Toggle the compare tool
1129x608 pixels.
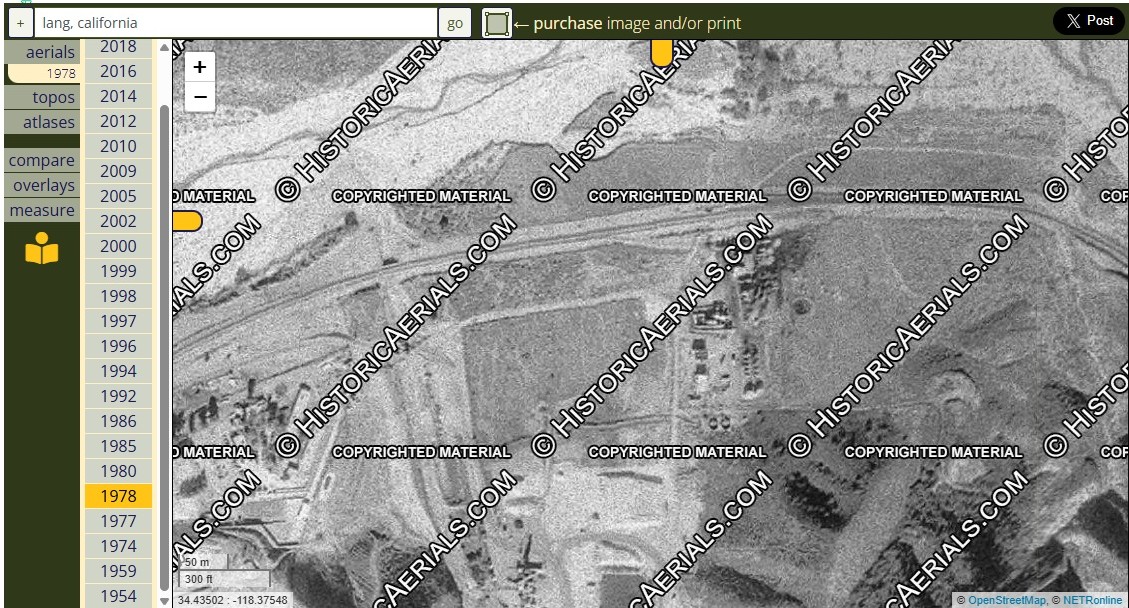(x=42, y=160)
